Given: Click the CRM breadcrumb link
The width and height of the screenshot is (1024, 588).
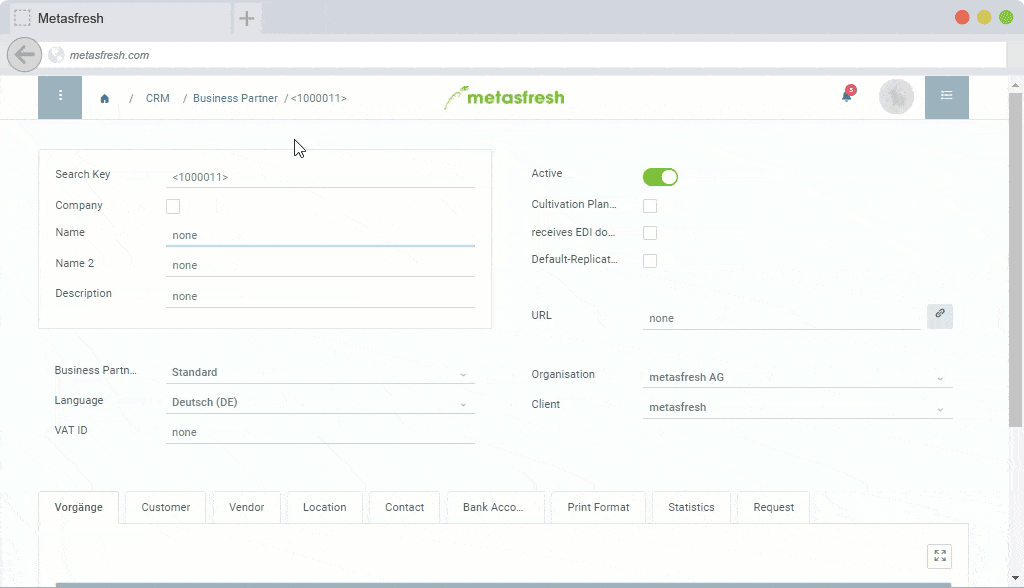Looking at the screenshot, I should coord(157,98).
